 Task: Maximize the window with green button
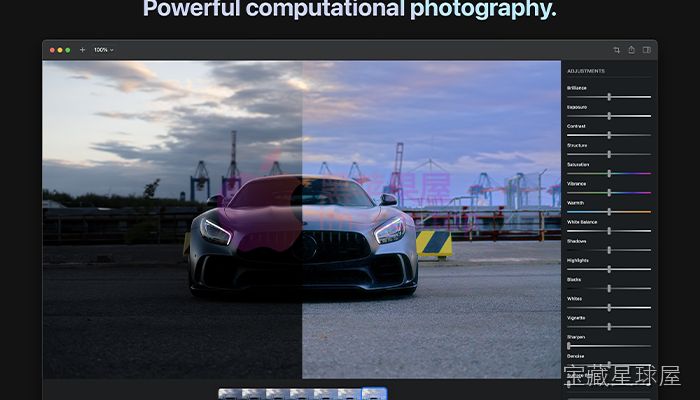[x=67, y=50]
